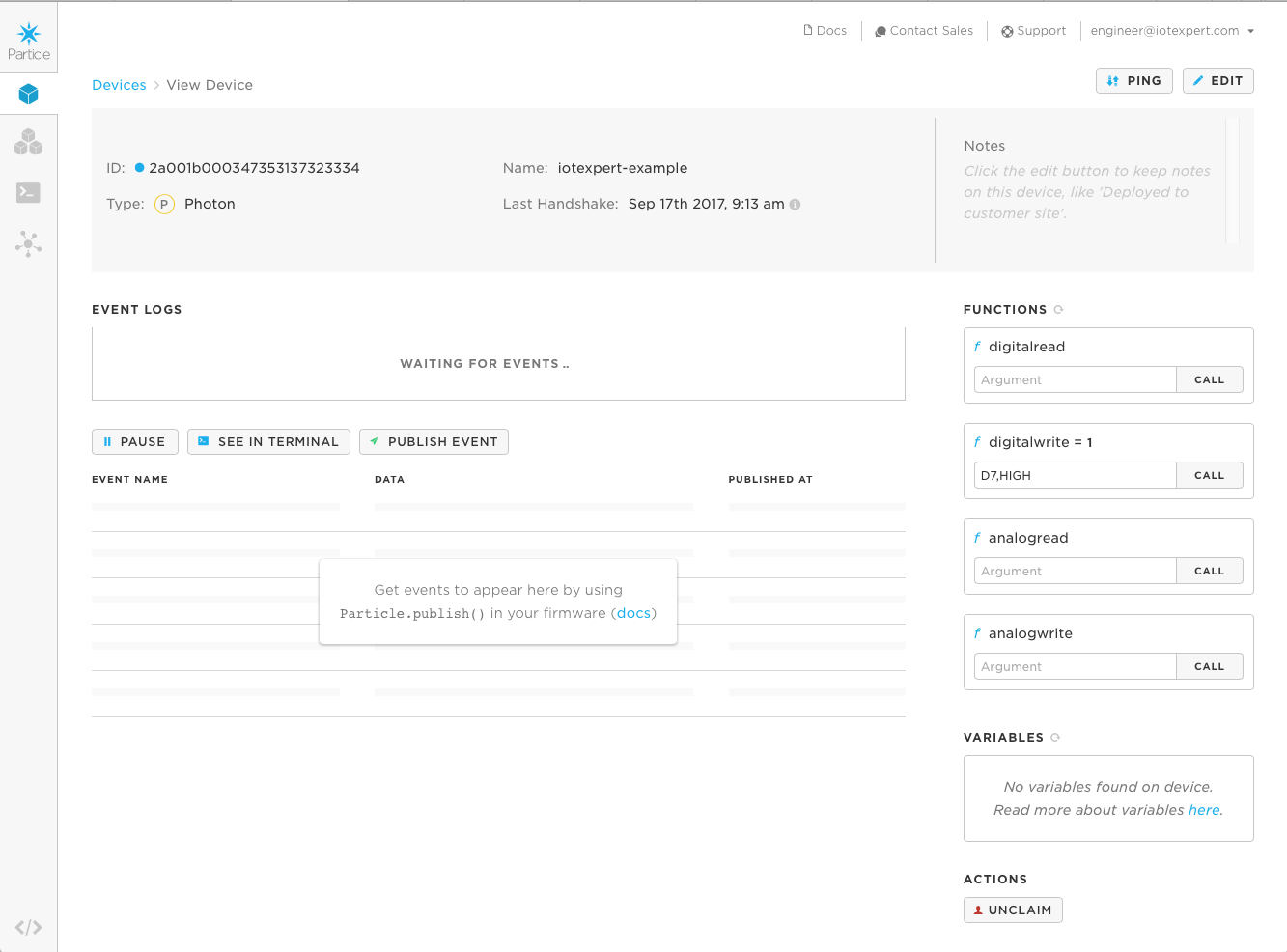Call the digitalread function
Viewport: 1287px width, 952px height.
[x=1210, y=379]
